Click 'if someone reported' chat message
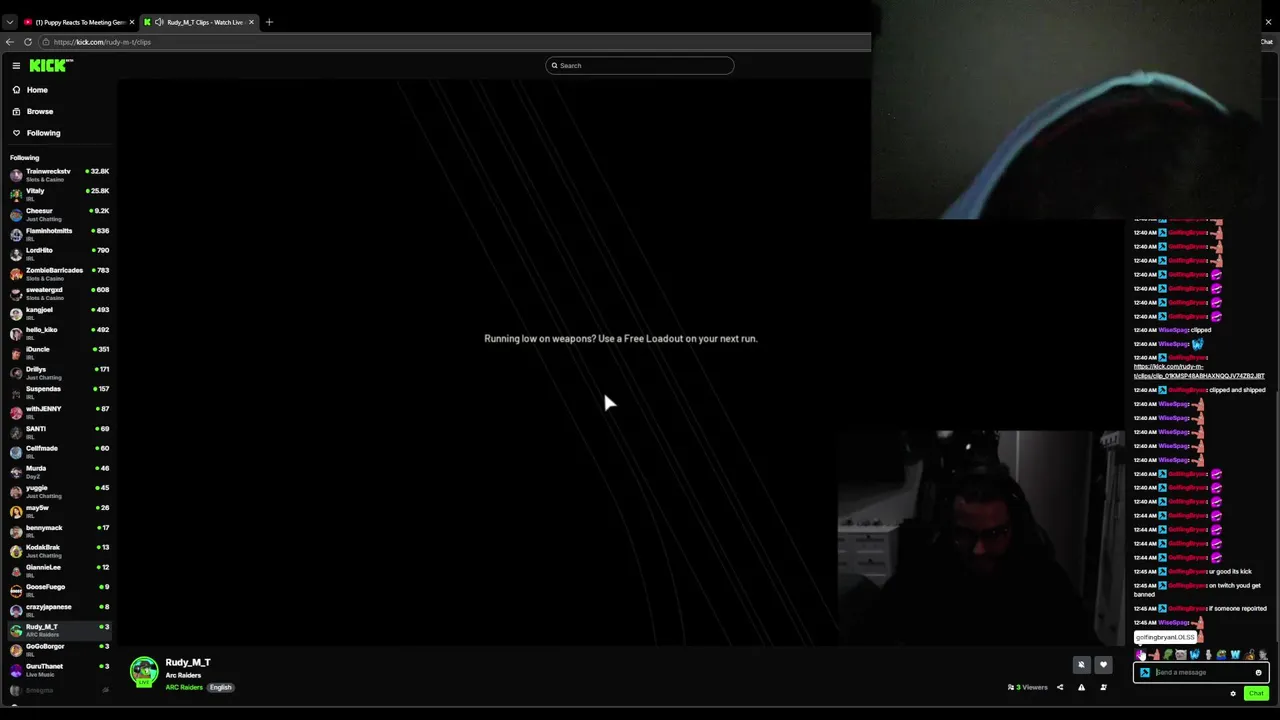Viewport: 1280px width, 720px height. click(1238, 608)
